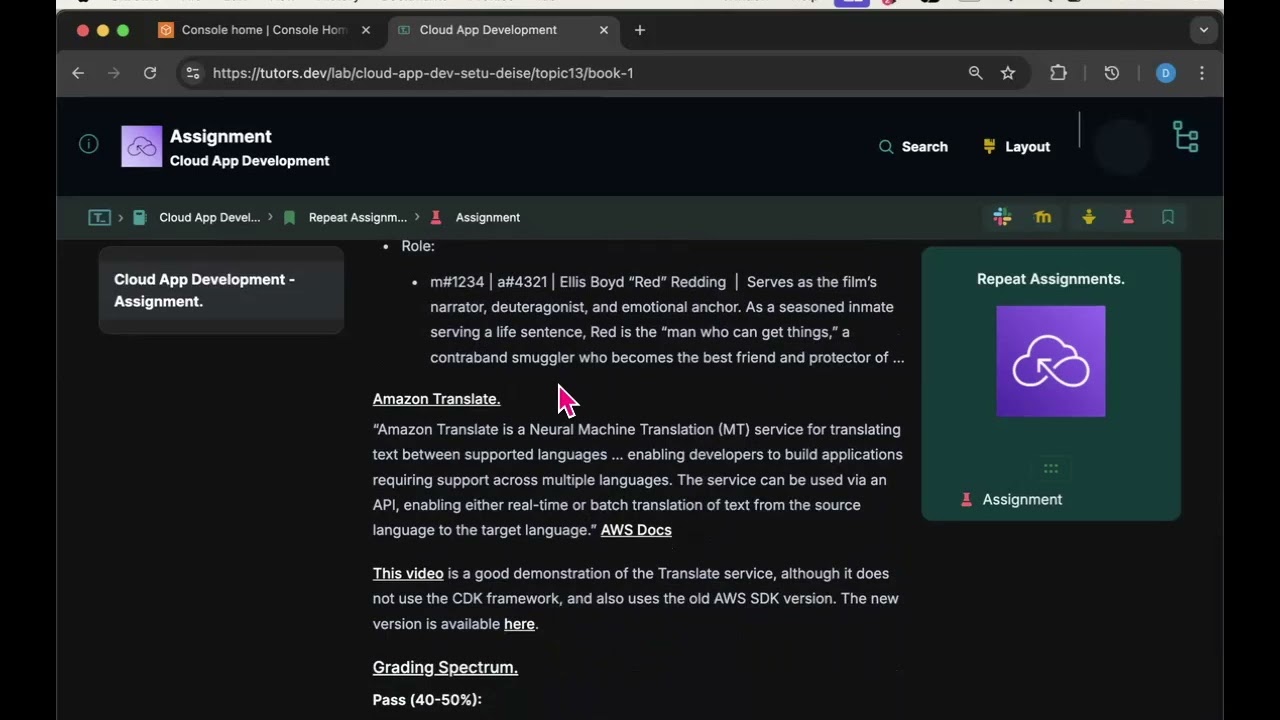Go back in browser history

point(78,73)
